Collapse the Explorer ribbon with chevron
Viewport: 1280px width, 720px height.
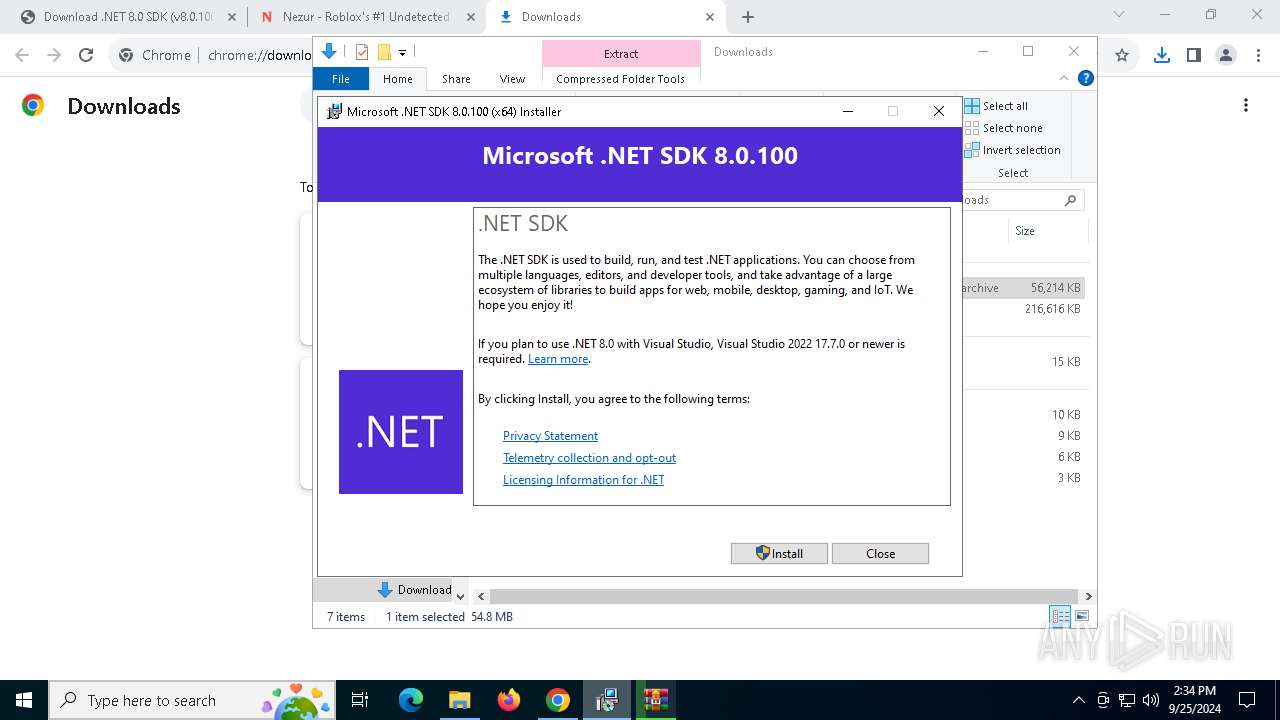1064,78
